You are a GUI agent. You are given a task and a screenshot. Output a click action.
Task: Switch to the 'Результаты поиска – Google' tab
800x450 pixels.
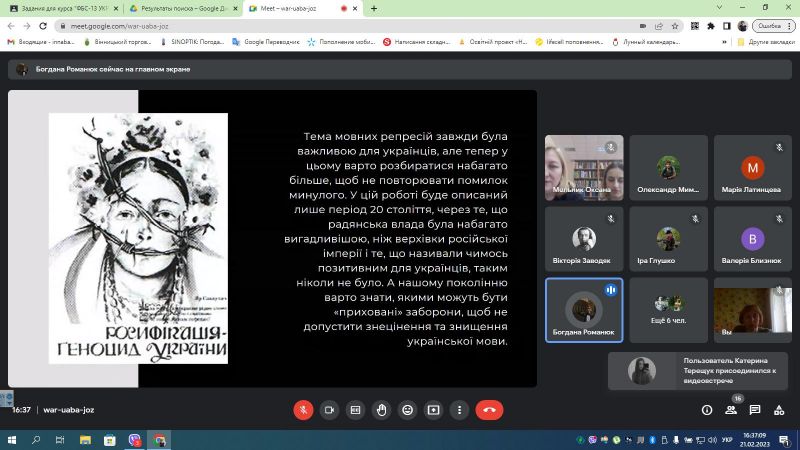click(183, 8)
